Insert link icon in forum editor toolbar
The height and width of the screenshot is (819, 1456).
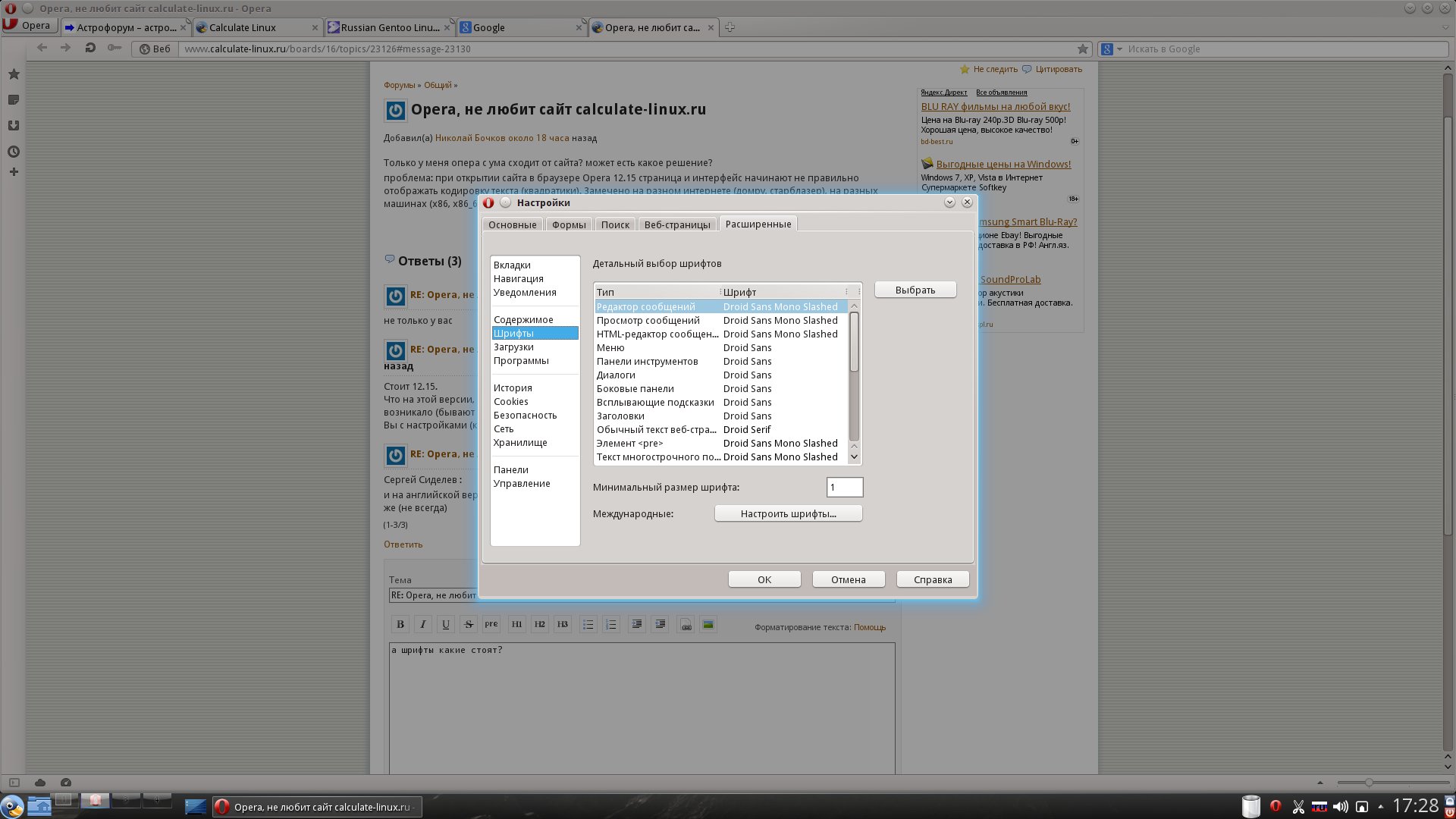click(x=686, y=624)
